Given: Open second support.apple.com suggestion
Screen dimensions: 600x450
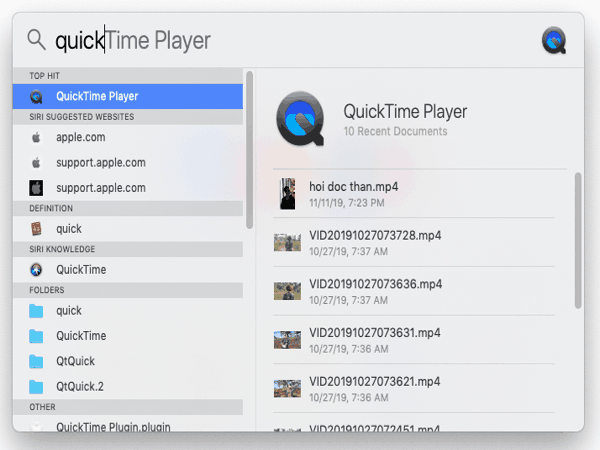Looking at the screenshot, I should point(128,188).
